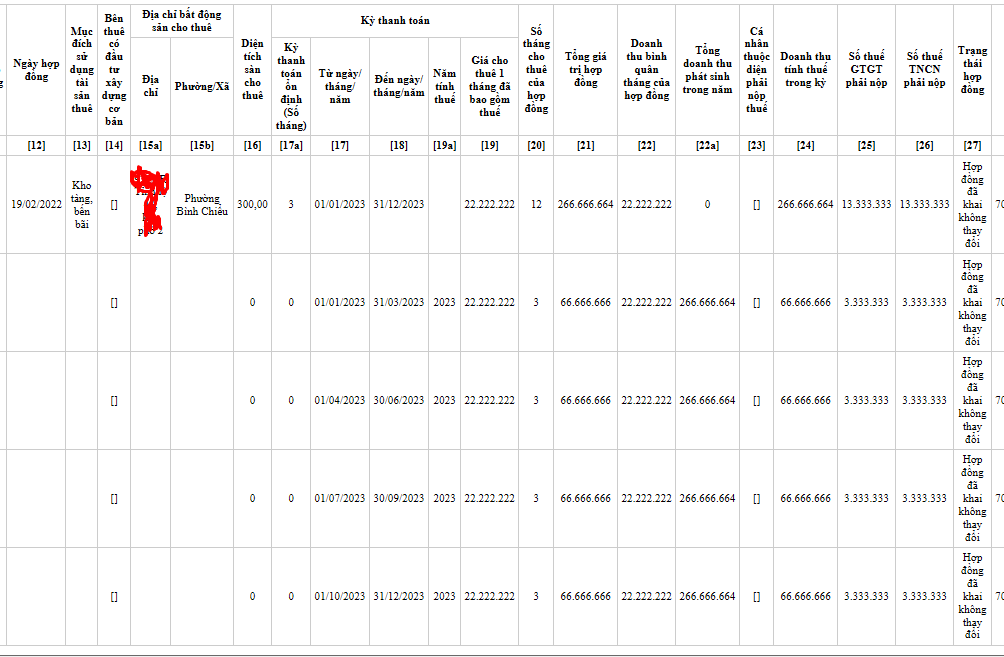The height and width of the screenshot is (657, 1004).
Task: Click the start date 01/10/2023
Action: (340, 596)
